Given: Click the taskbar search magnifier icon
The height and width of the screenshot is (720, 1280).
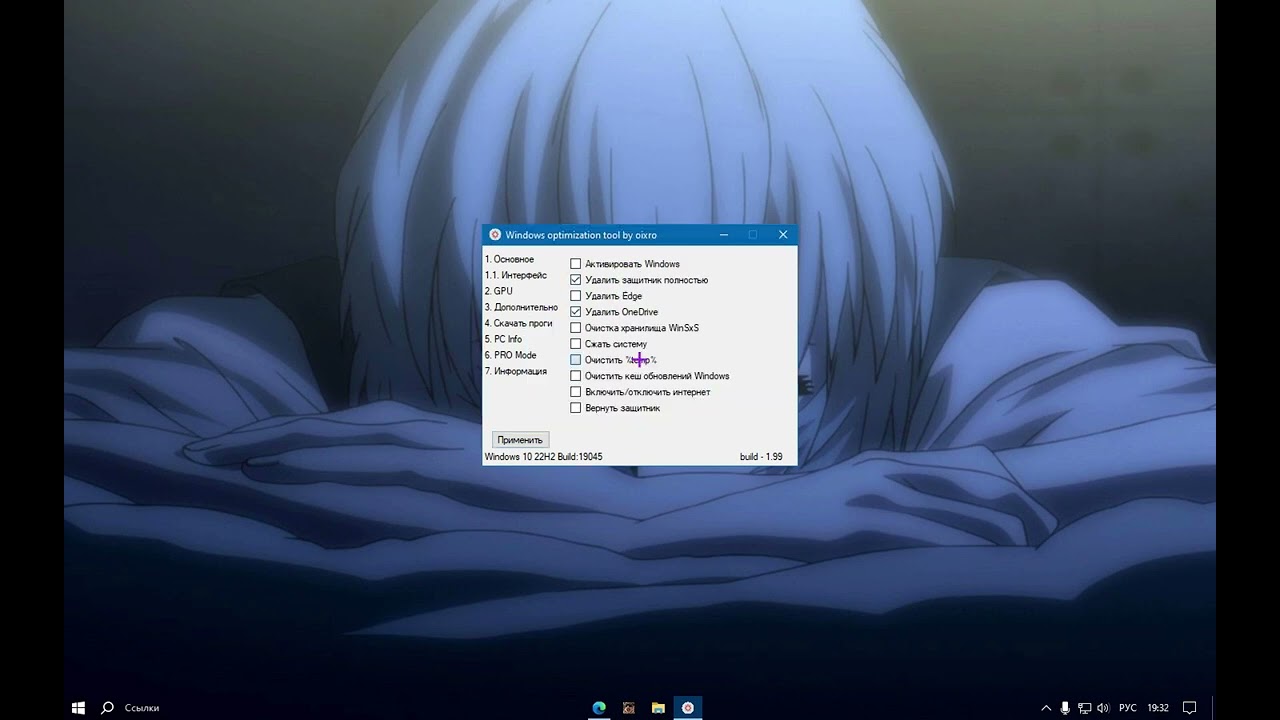Looking at the screenshot, I should (x=107, y=708).
